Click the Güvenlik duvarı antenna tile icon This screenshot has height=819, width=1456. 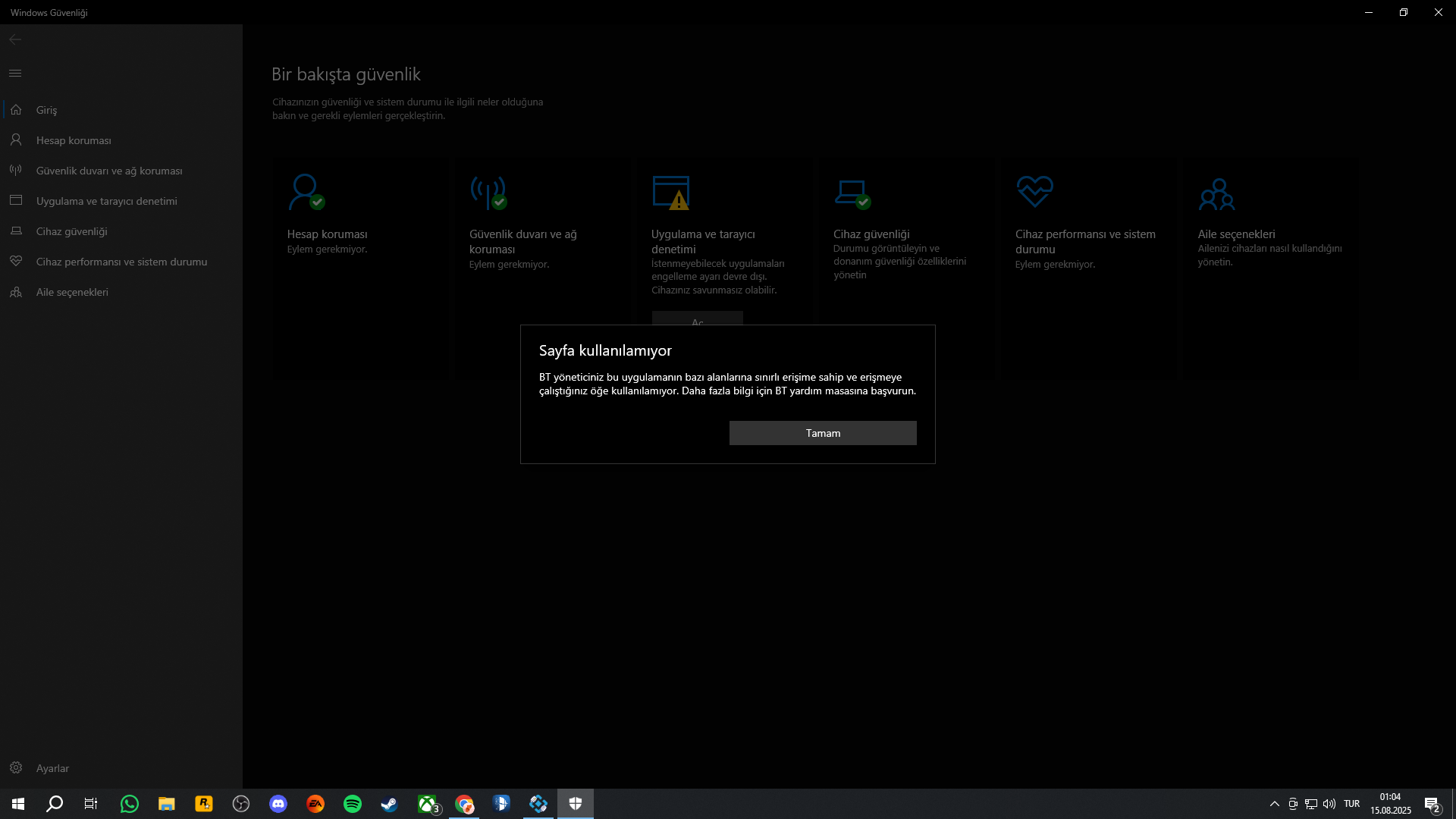pyautogui.click(x=488, y=192)
